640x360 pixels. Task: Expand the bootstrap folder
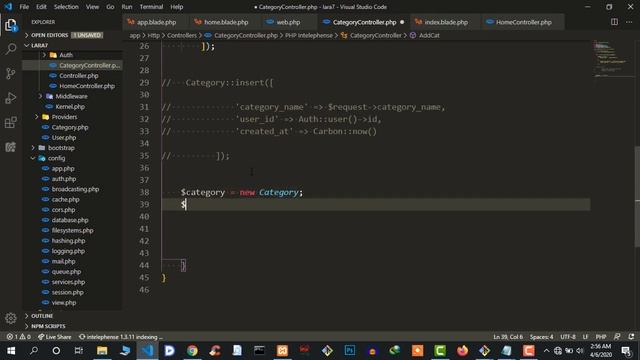click(61, 148)
